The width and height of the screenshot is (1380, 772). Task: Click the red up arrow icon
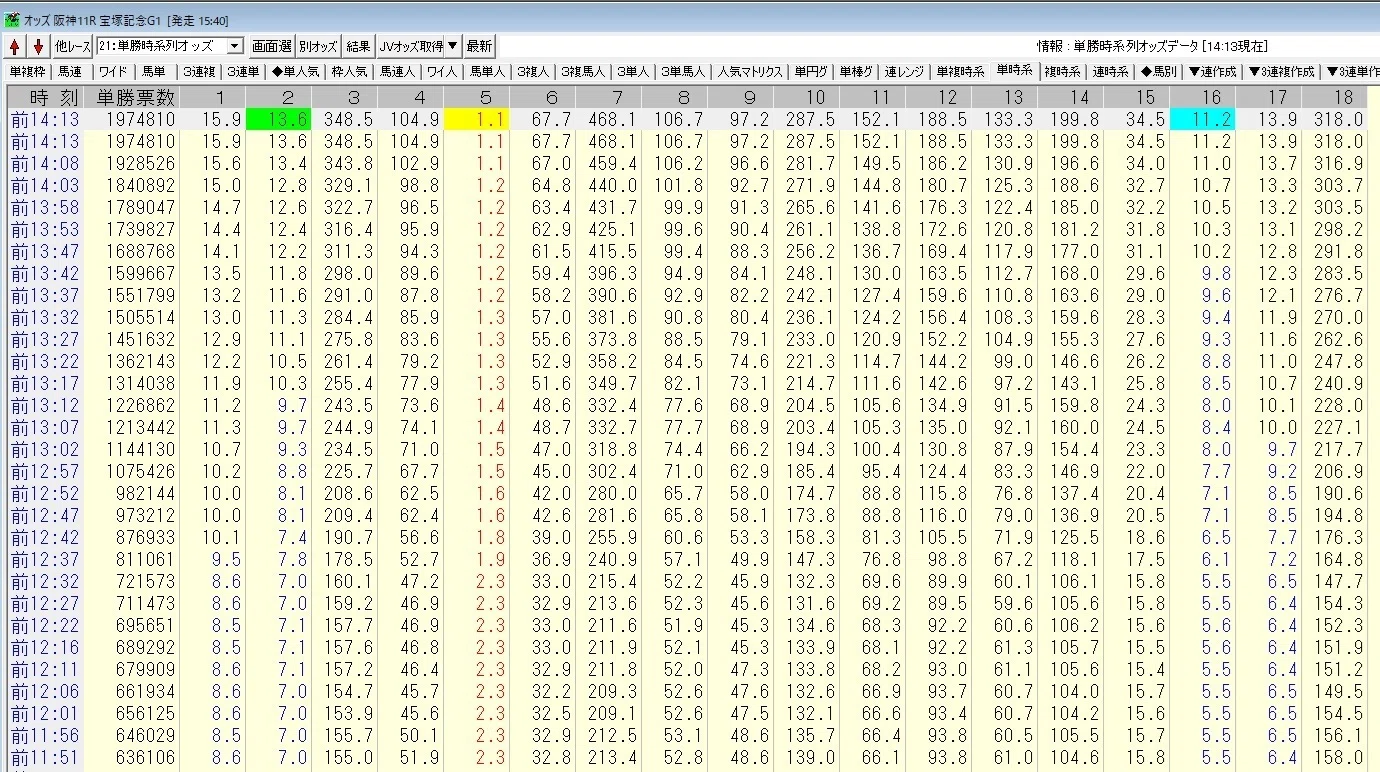pos(15,46)
